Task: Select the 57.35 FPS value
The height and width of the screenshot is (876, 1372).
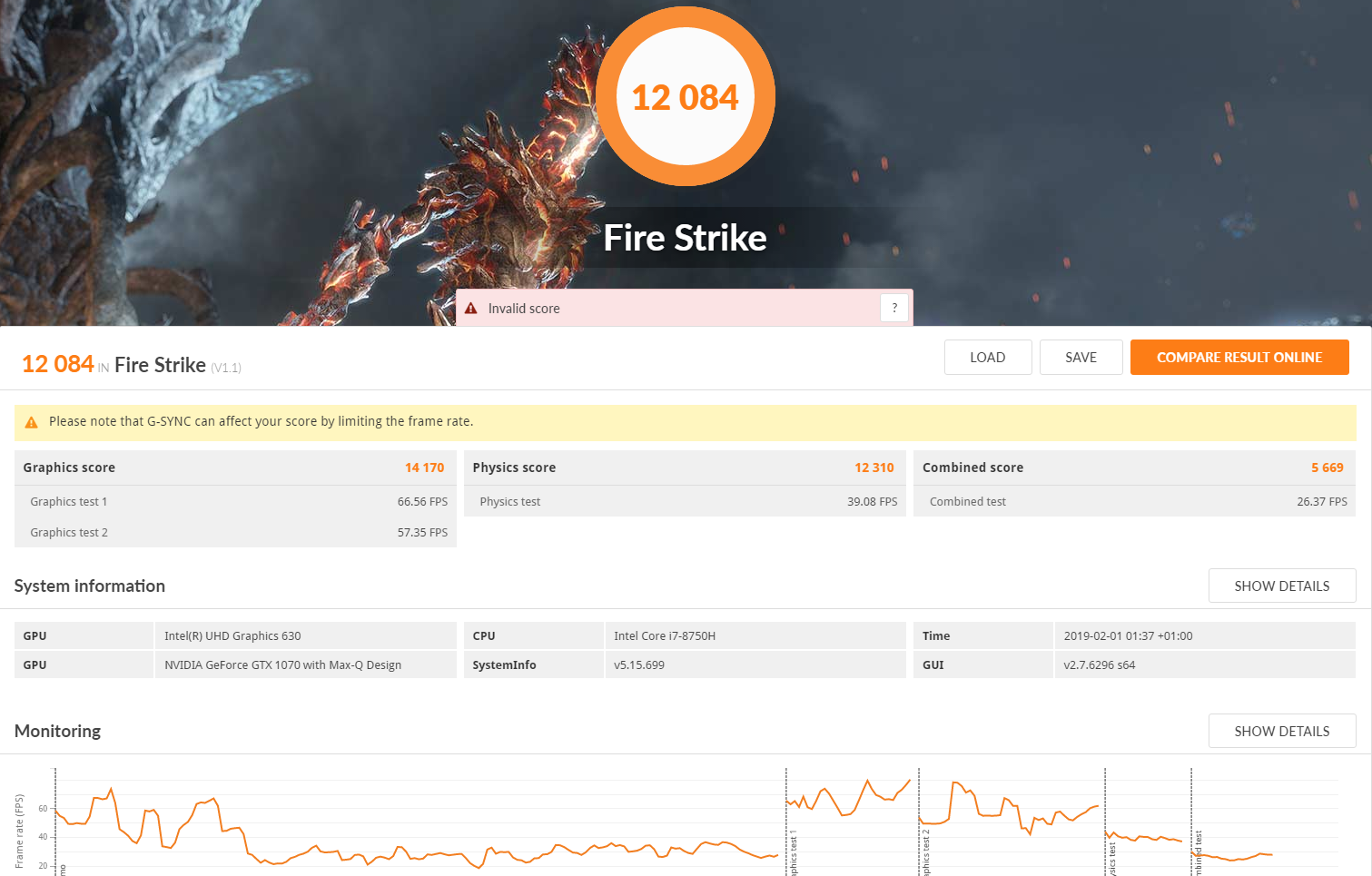Action: (422, 533)
